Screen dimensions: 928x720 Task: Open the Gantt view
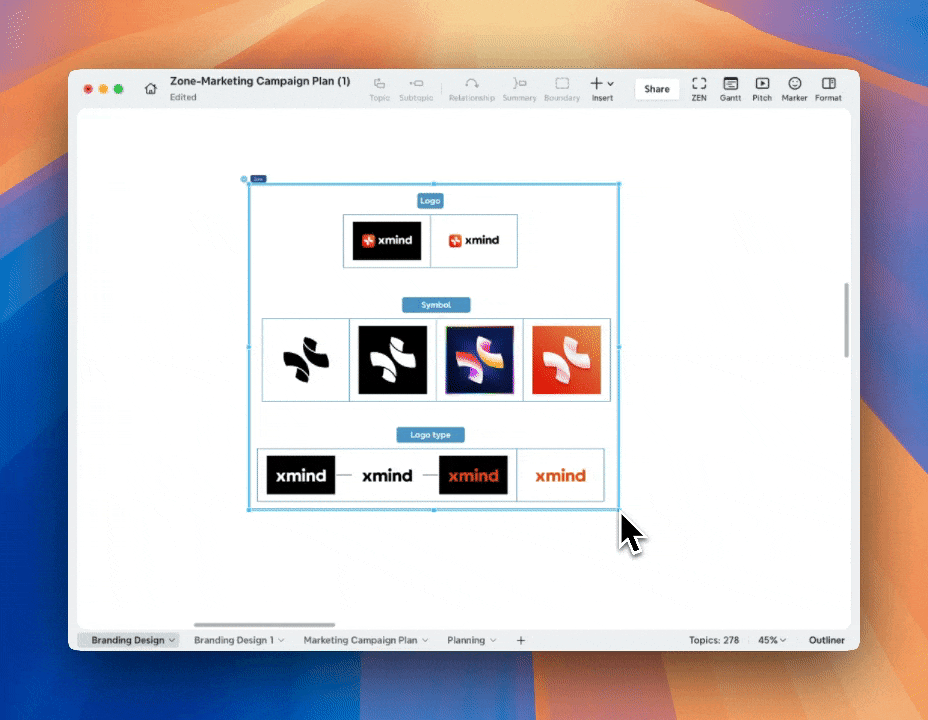(x=730, y=89)
